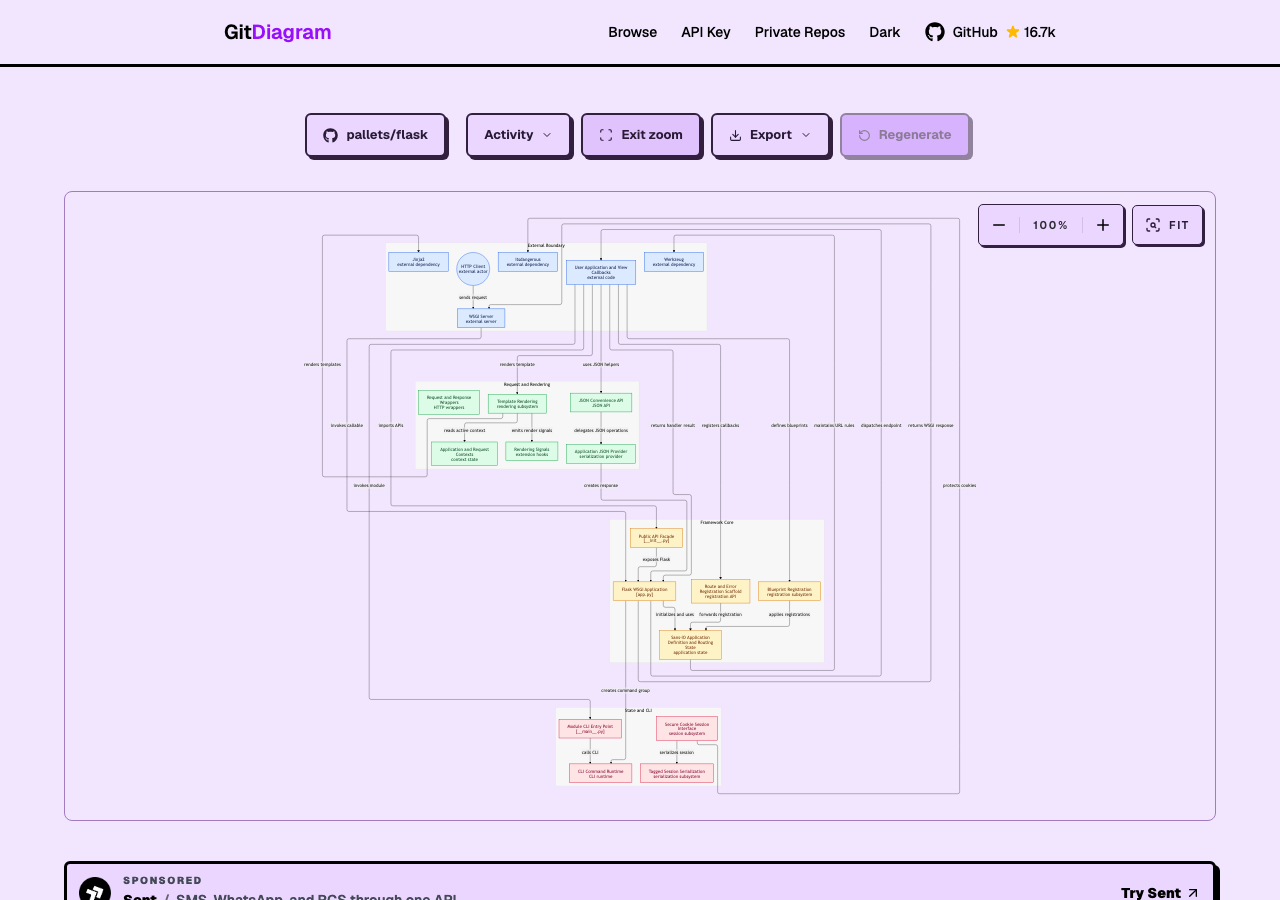Select Request and Response Wrappers node
Screen dimensions: 1280x900
pyautogui.click(x=449, y=402)
